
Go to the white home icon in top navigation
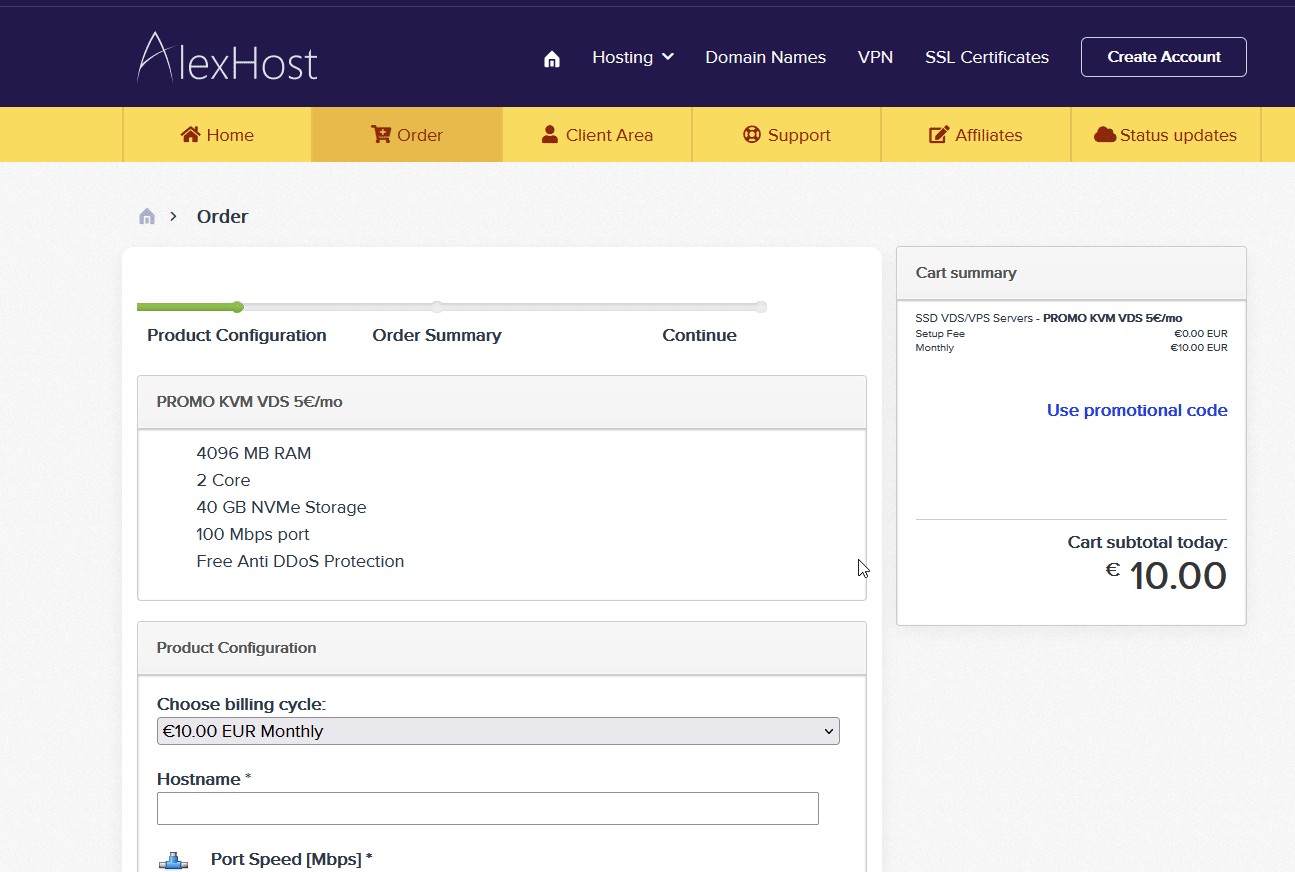click(551, 59)
